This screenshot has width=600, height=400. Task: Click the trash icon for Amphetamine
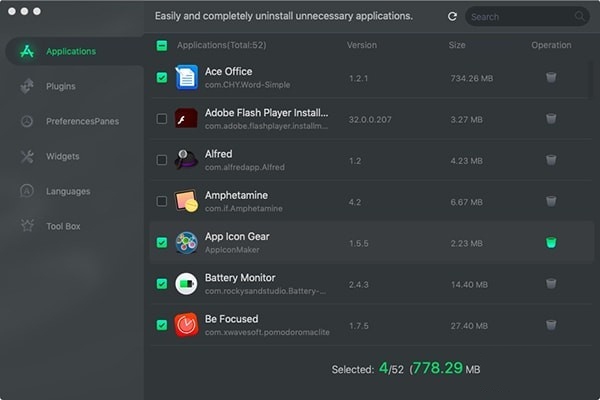tap(551, 201)
